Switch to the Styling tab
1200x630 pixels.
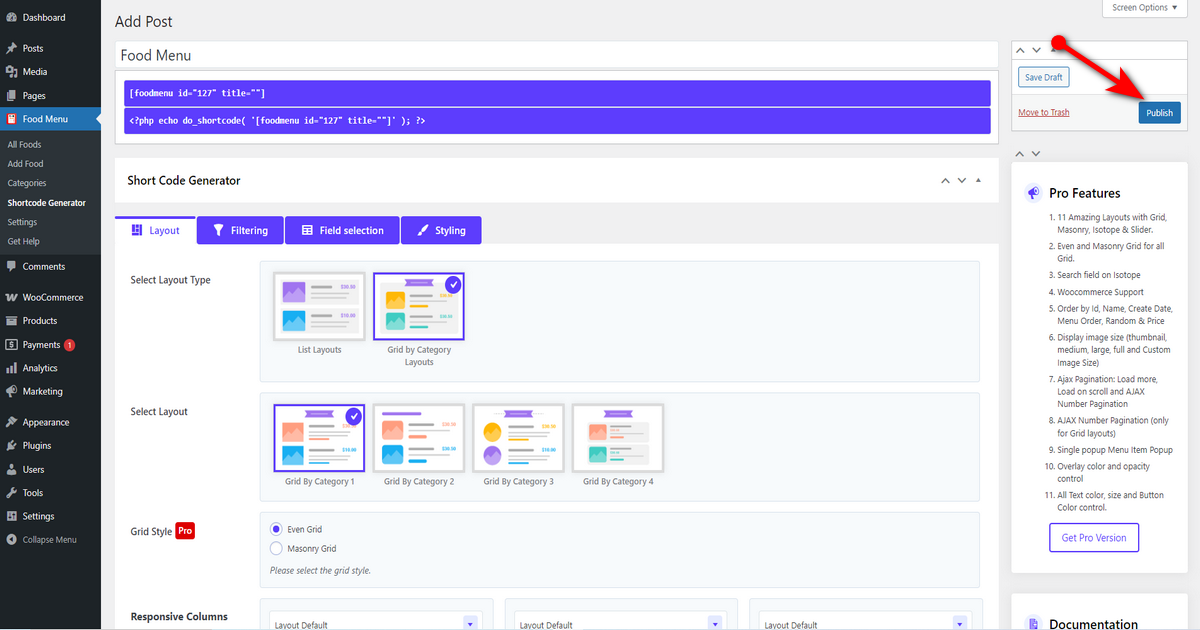pyautogui.click(x=441, y=230)
